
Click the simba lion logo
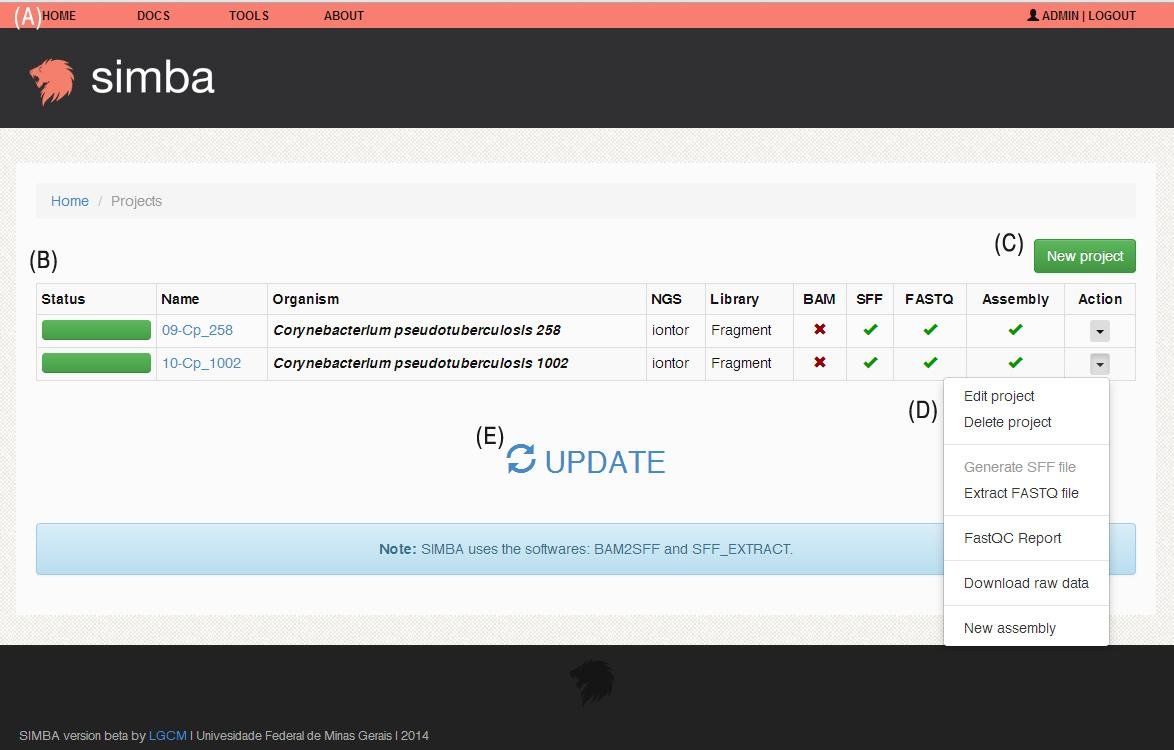[x=51, y=77]
